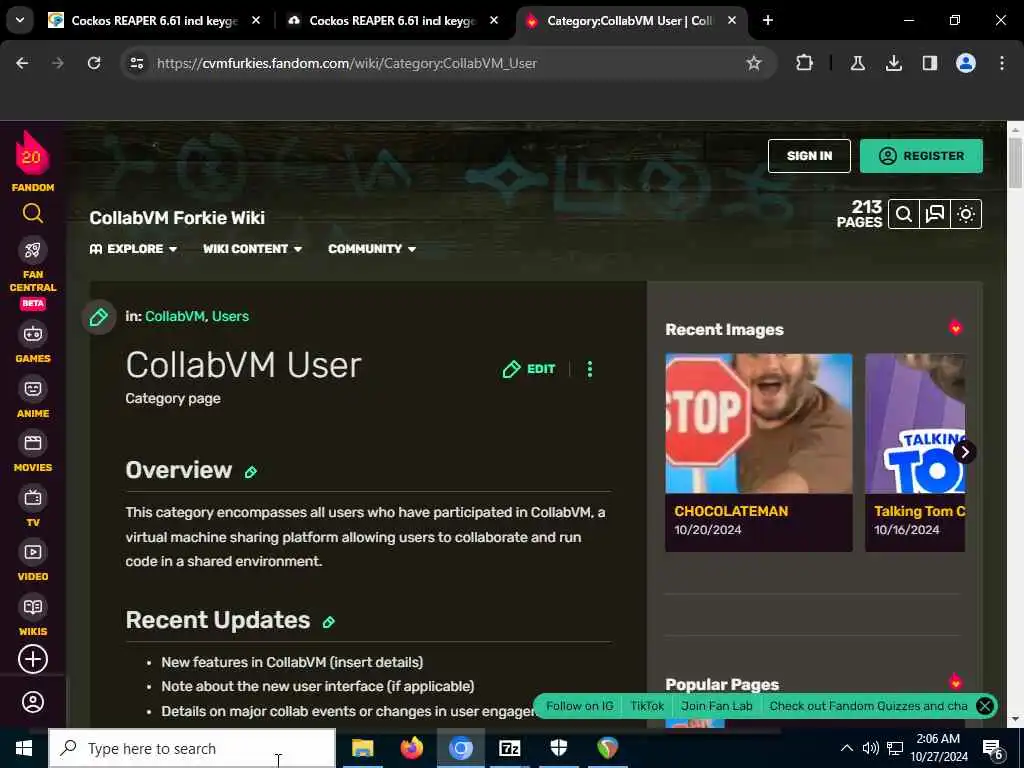Click the Sign In button

coord(809,156)
